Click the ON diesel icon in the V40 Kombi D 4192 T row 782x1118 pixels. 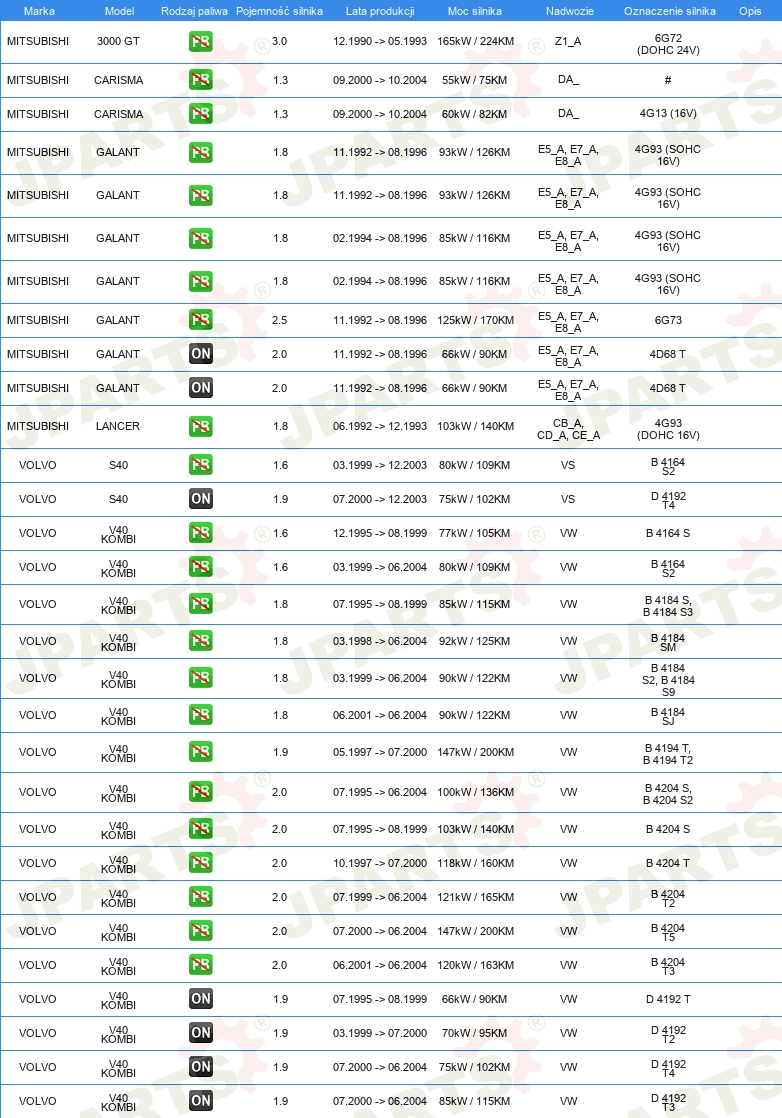[200, 1000]
